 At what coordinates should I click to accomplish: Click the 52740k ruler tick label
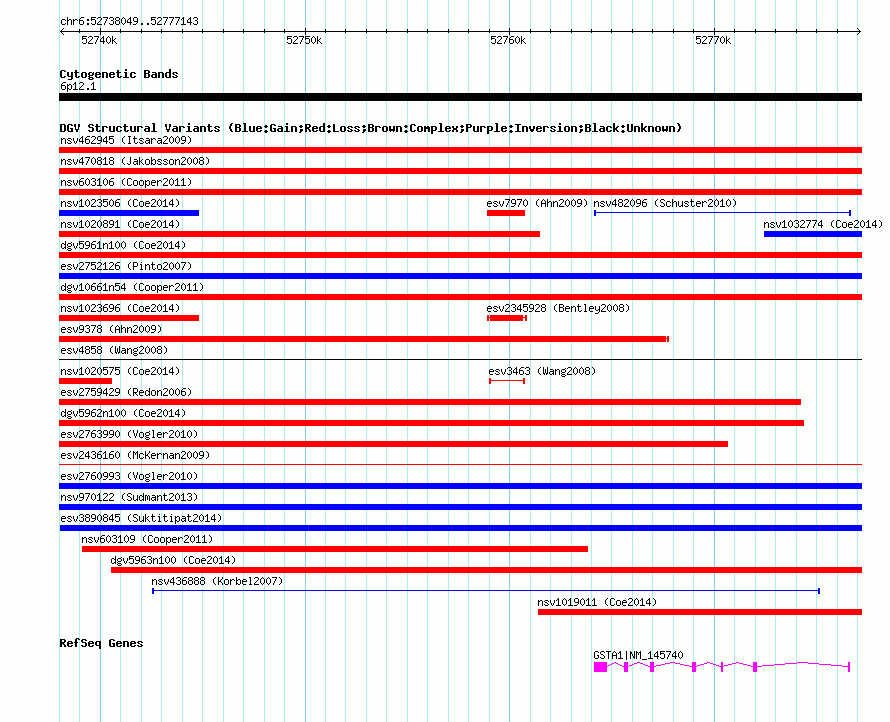(x=99, y=40)
